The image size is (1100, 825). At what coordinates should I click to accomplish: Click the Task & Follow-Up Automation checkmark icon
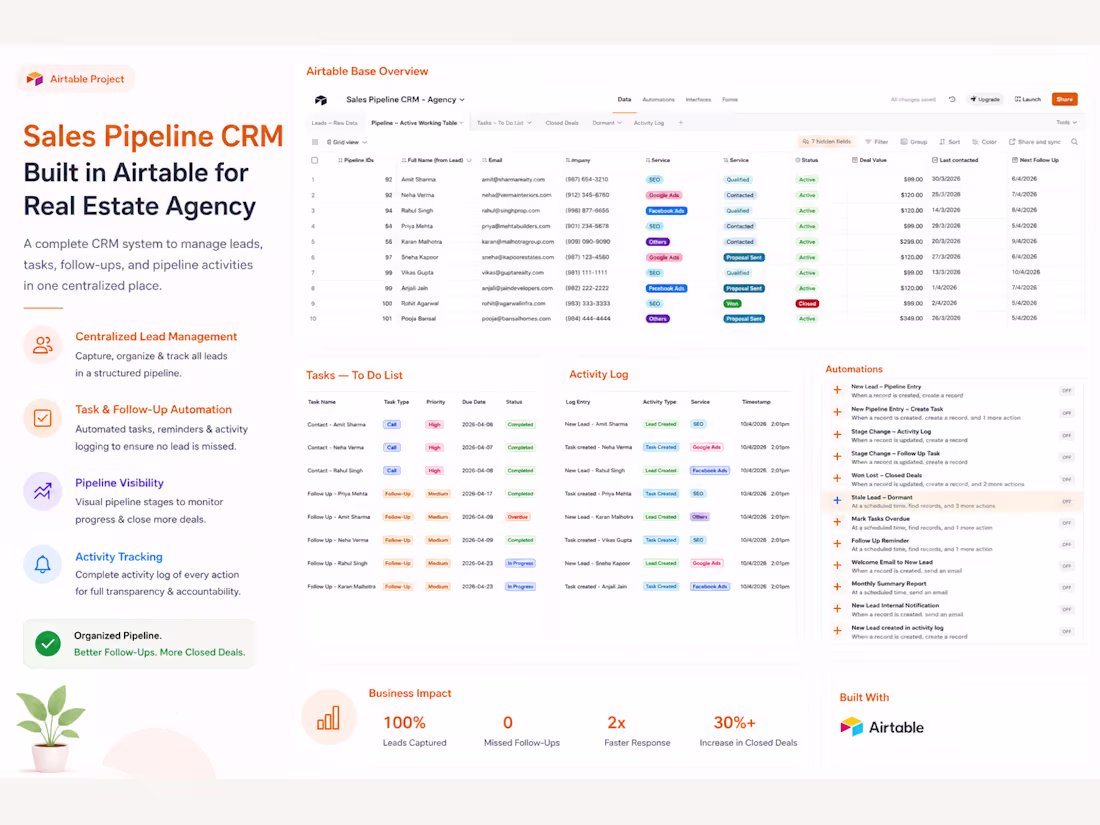(x=43, y=418)
